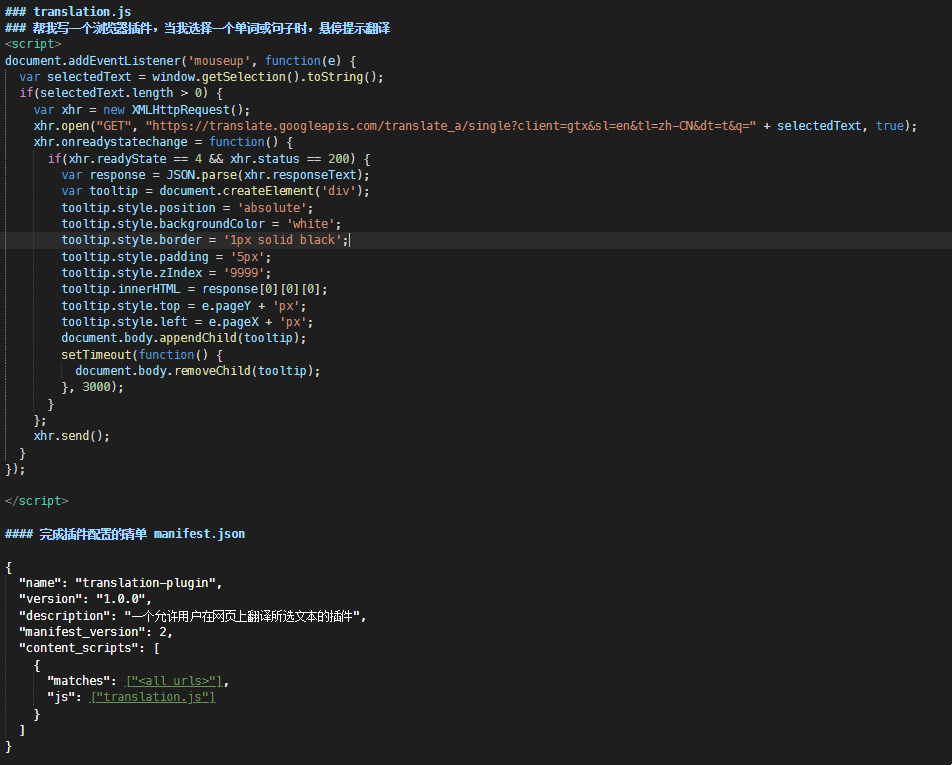Click the '"description"' JSON line
The image size is (952, 765).
pyautogui.click(x=192, y=616)
